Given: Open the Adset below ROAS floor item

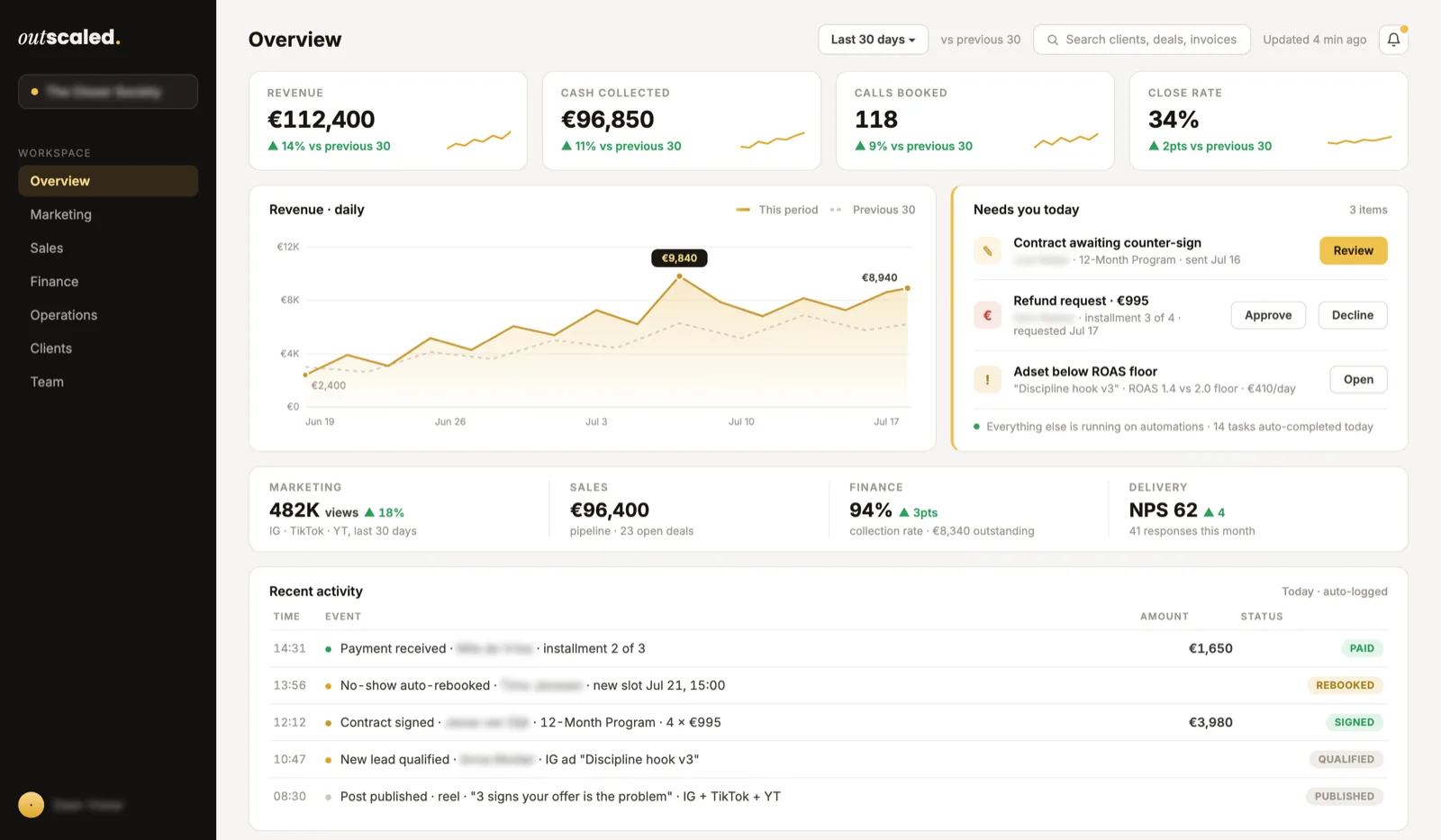Looking at the screenshot, I should [x=1358, y=379].
